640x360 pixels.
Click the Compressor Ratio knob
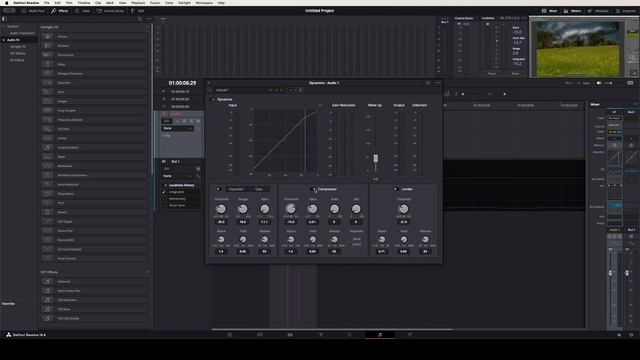[x=312, y=209]
